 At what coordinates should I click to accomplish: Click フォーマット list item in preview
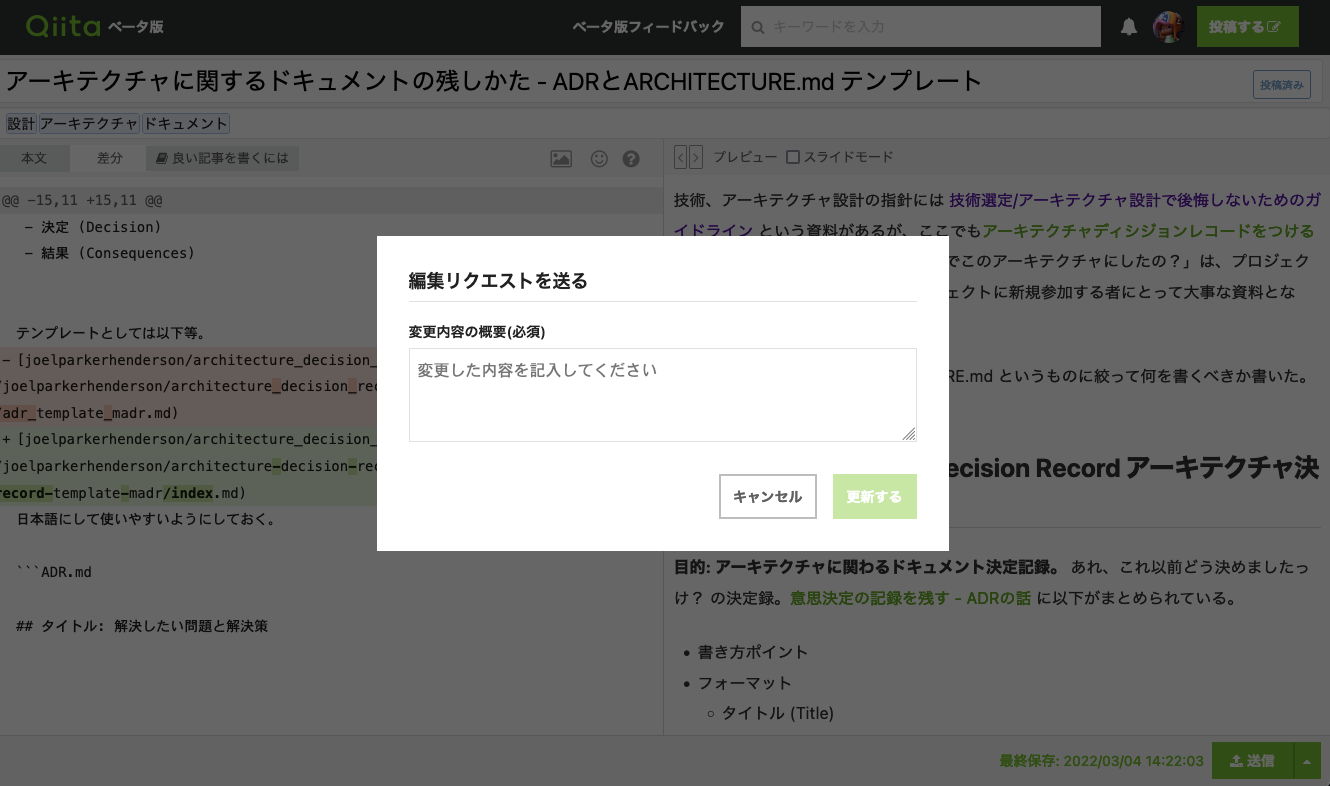click(x=745, y=683)
